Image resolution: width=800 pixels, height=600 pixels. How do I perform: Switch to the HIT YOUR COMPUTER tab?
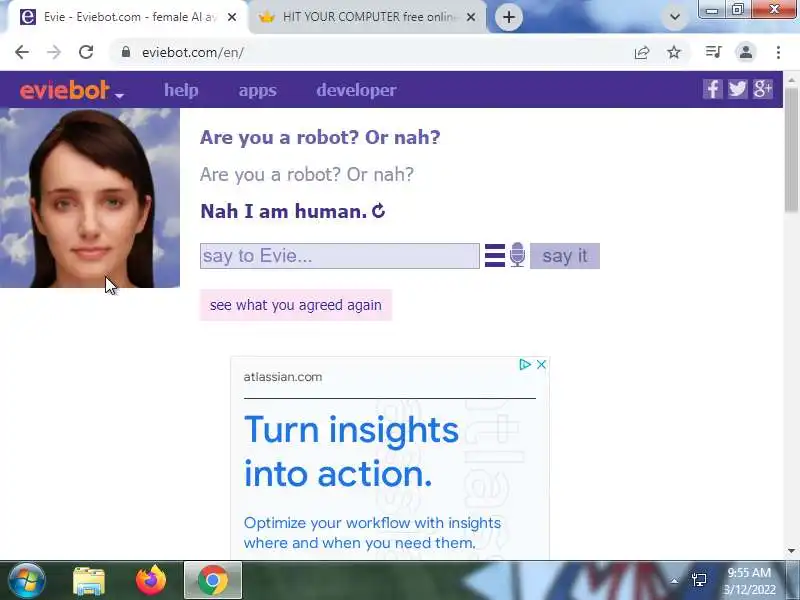pyautogui.click(x=367, y=17)
